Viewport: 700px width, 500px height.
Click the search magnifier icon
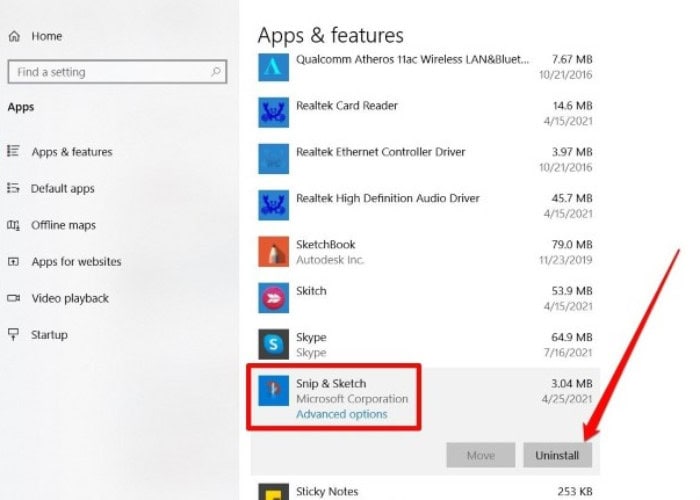click(216, 71)
